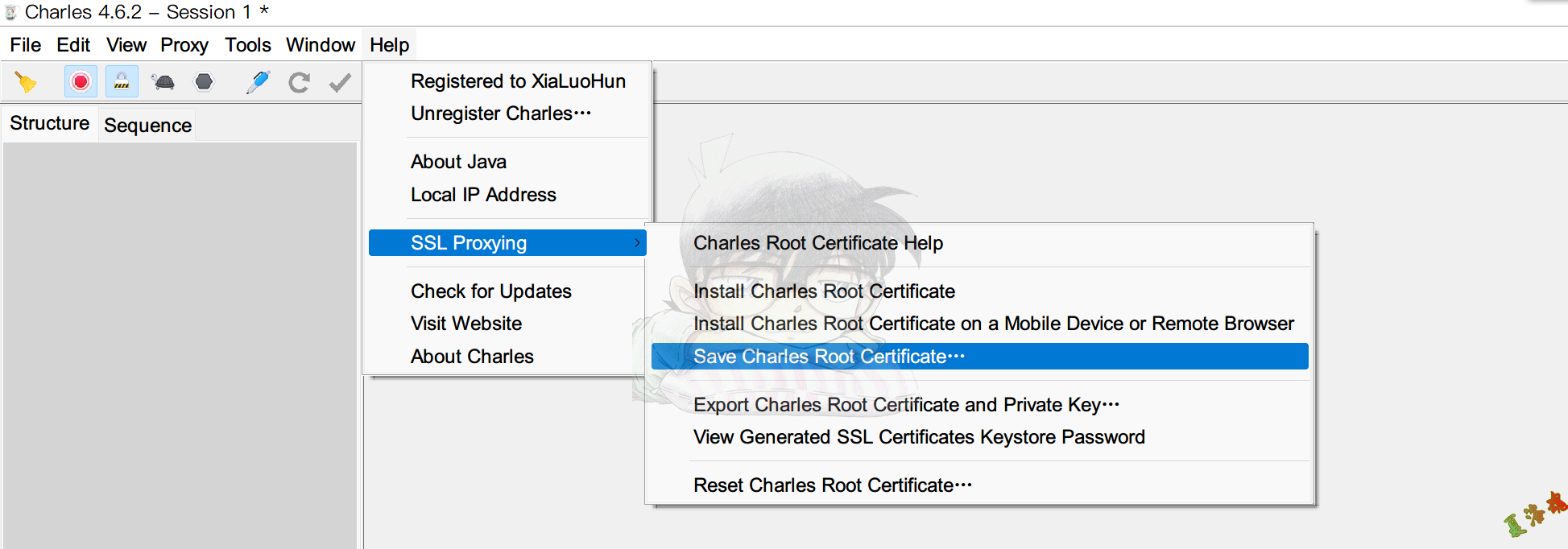Click the Charles app icon in title bar
Image resolution: width=1568 pixels, height=549 pixels.
[x=11, y=12]
